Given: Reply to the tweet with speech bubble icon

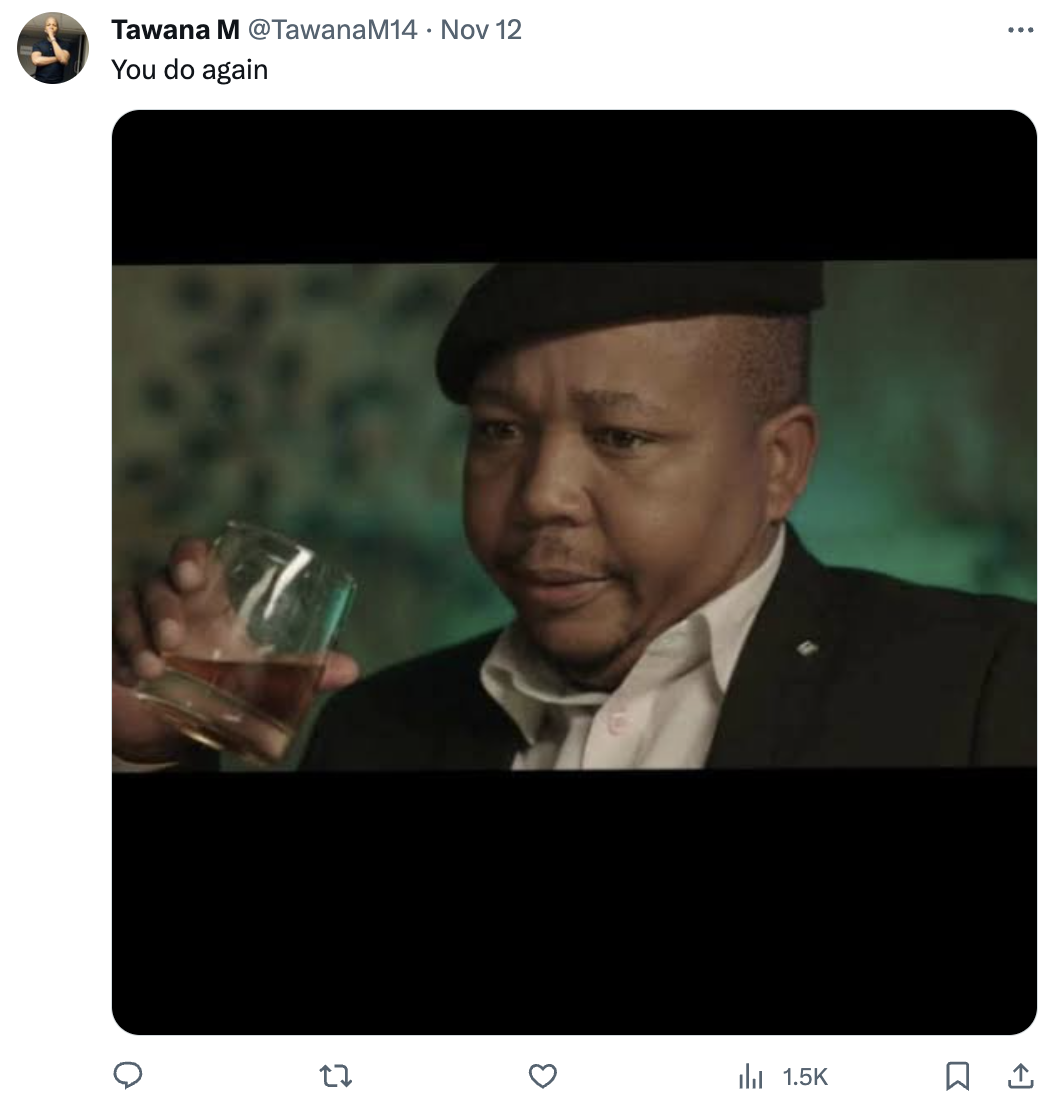Looking at the screenshot, I should (128, 1075).
